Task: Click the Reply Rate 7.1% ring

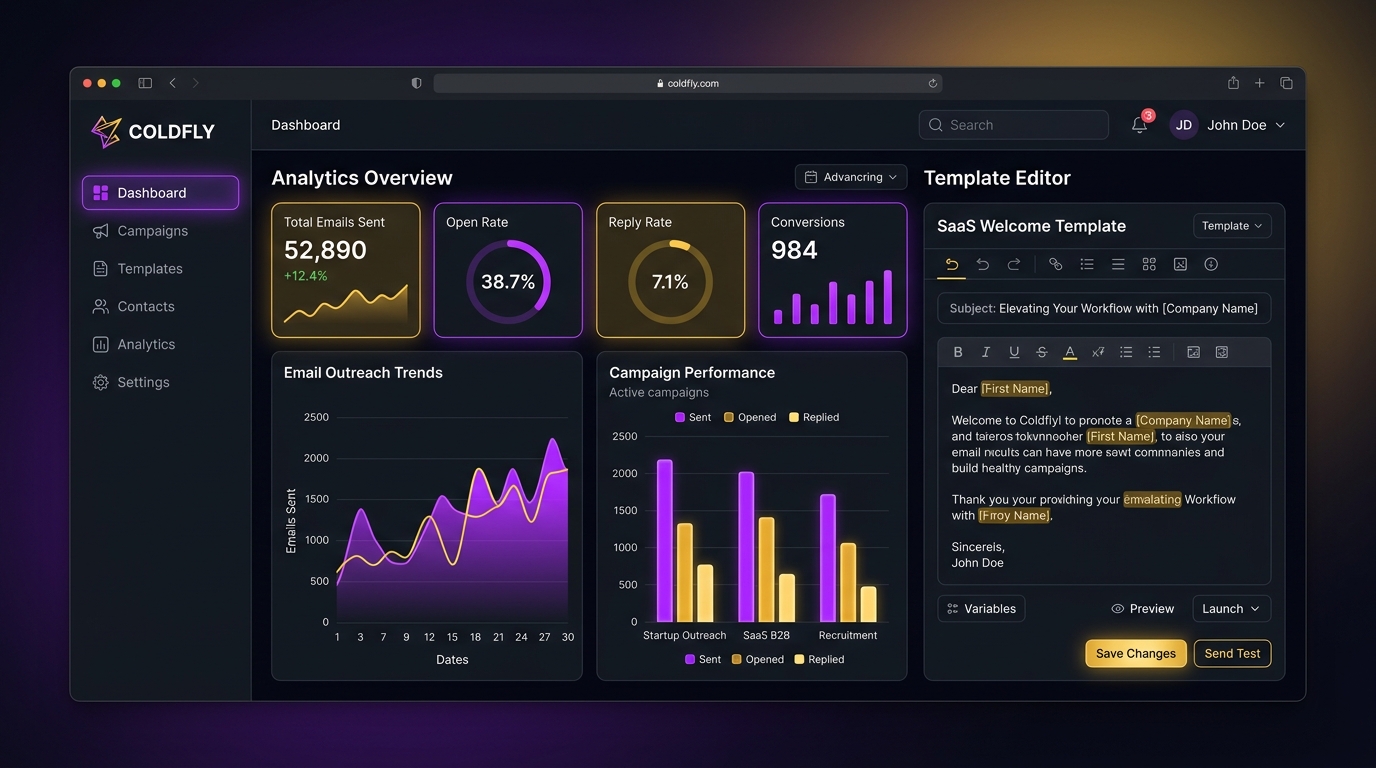Action: pyautogui.click(x=670, y=282)
